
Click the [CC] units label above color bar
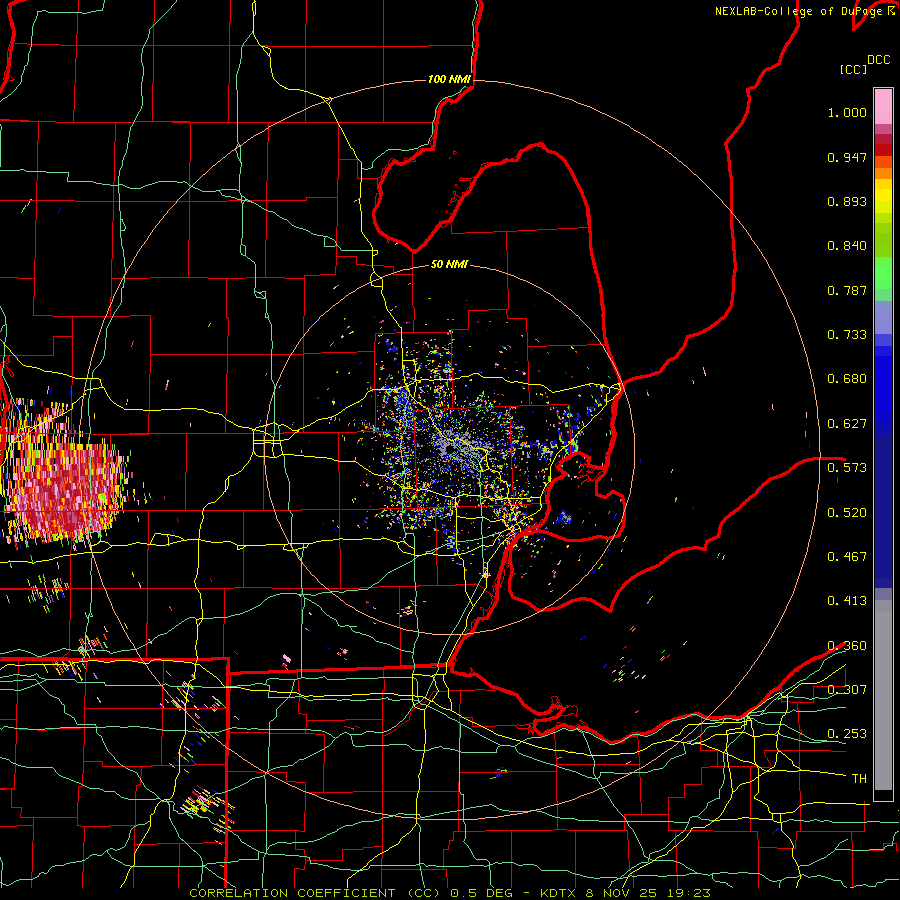point(853,69)
